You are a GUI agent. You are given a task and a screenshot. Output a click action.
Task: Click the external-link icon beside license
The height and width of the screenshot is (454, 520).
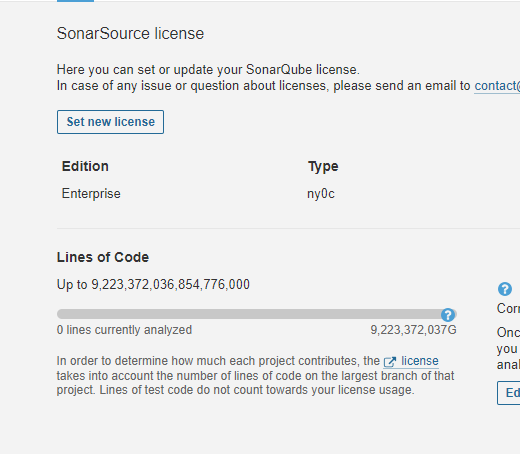[x=390, y=362]
